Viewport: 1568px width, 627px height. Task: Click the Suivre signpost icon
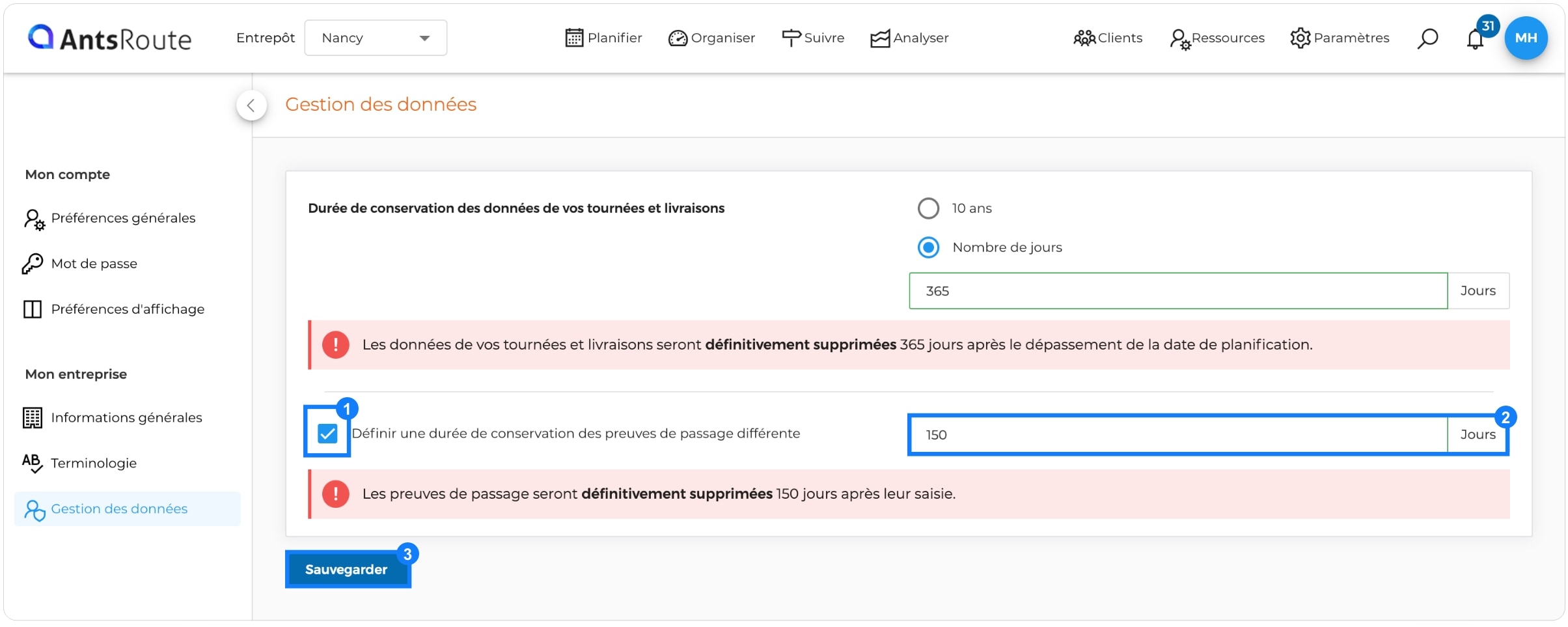791,38
